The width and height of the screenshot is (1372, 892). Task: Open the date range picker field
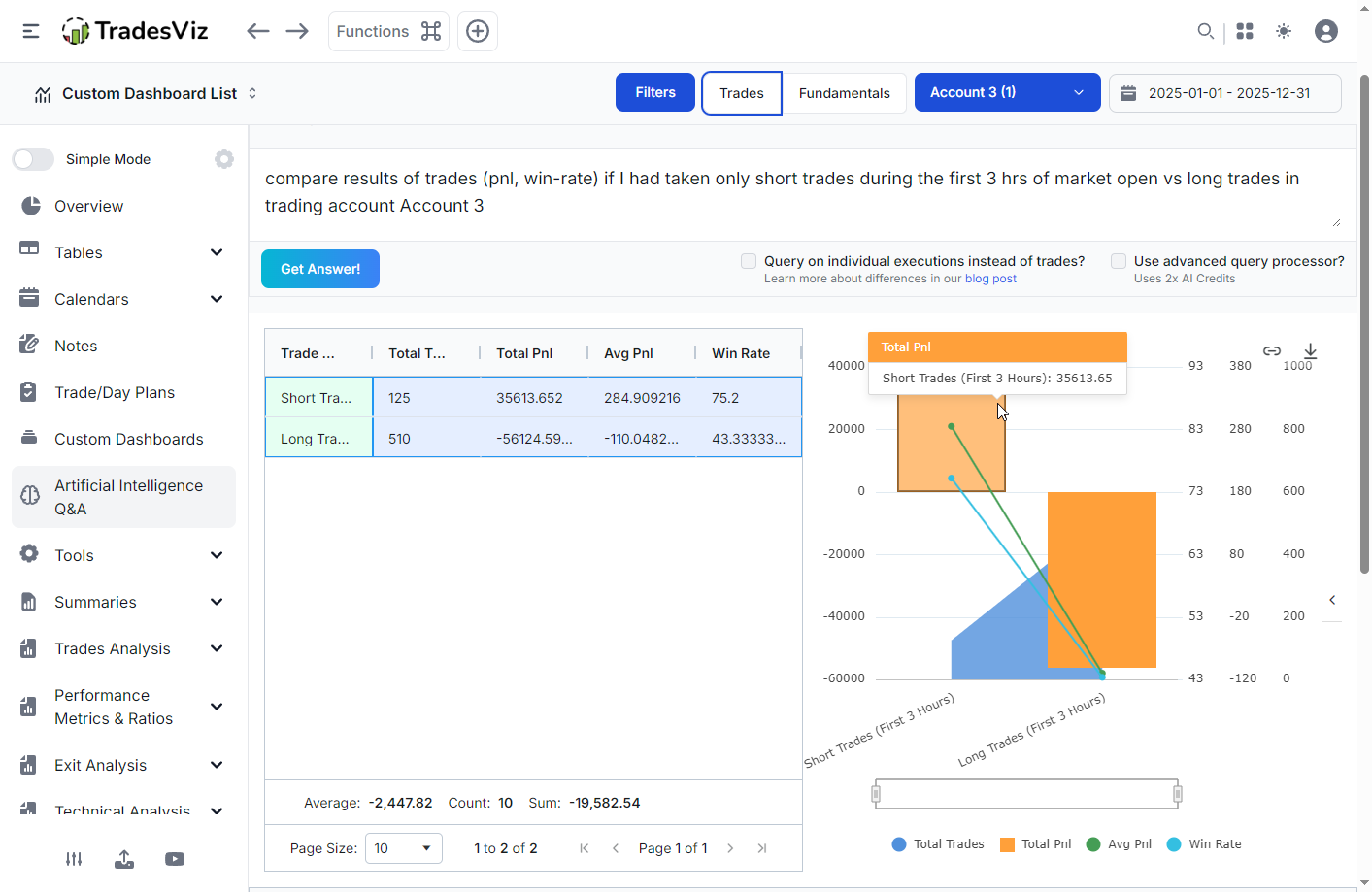click(1224, 92)
